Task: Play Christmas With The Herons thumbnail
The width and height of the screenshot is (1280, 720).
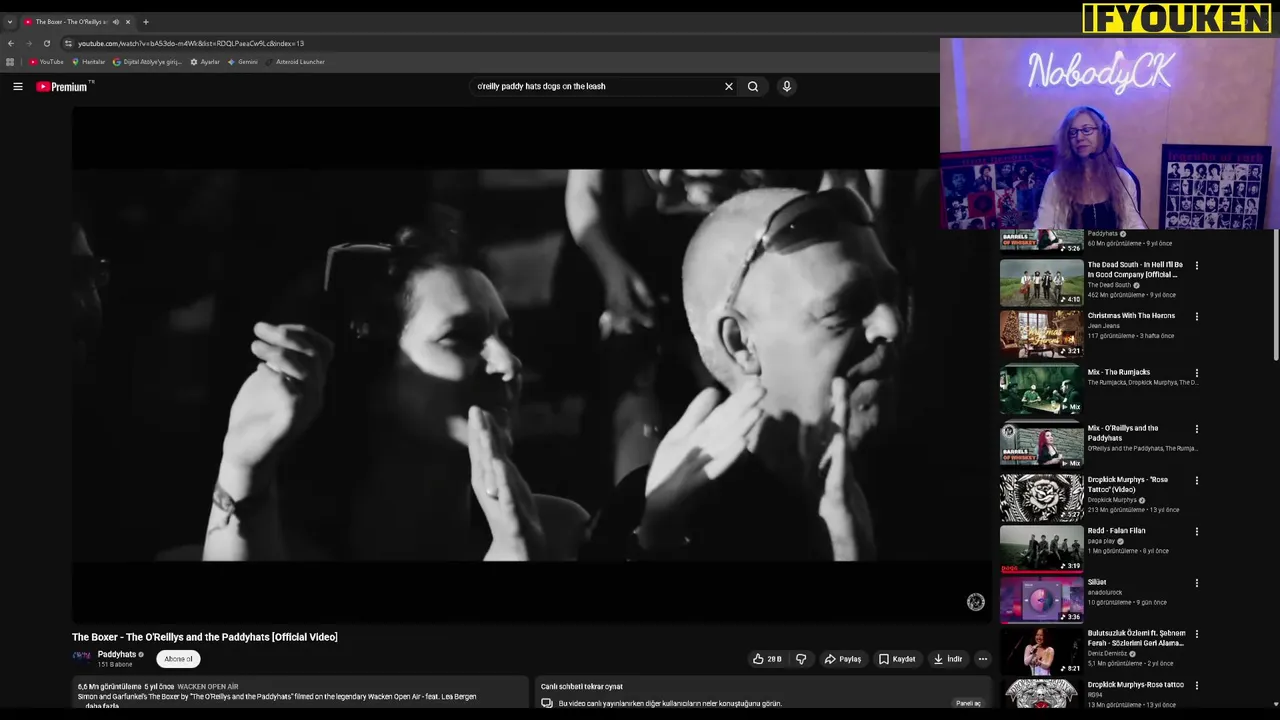Action: pos(1041,333)
